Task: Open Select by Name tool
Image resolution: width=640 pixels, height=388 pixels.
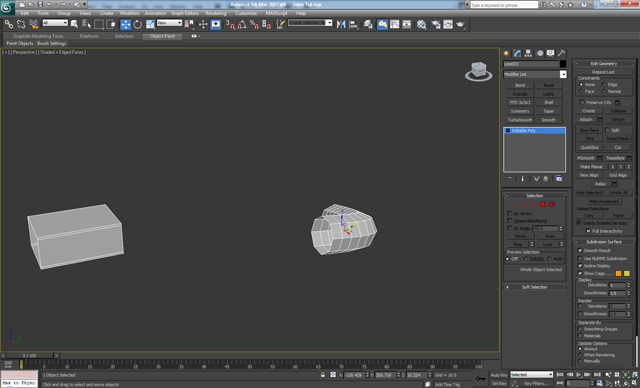Action: click(86, 24)
